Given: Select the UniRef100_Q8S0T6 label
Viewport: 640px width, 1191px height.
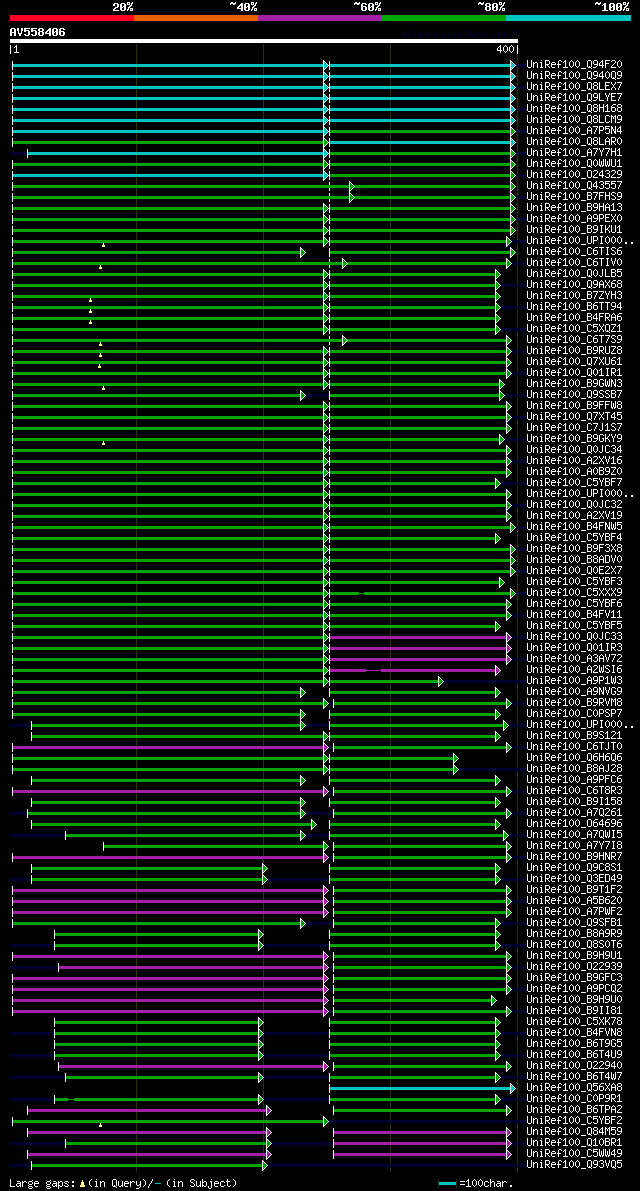Looking at the screenshot, I should pyautogui.click(x=574, y=946).
